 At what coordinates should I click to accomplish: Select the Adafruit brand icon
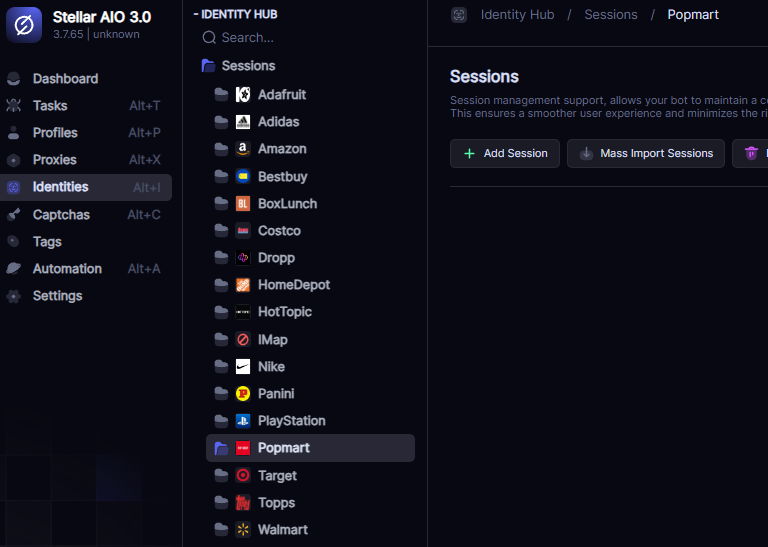click(243, 95)
